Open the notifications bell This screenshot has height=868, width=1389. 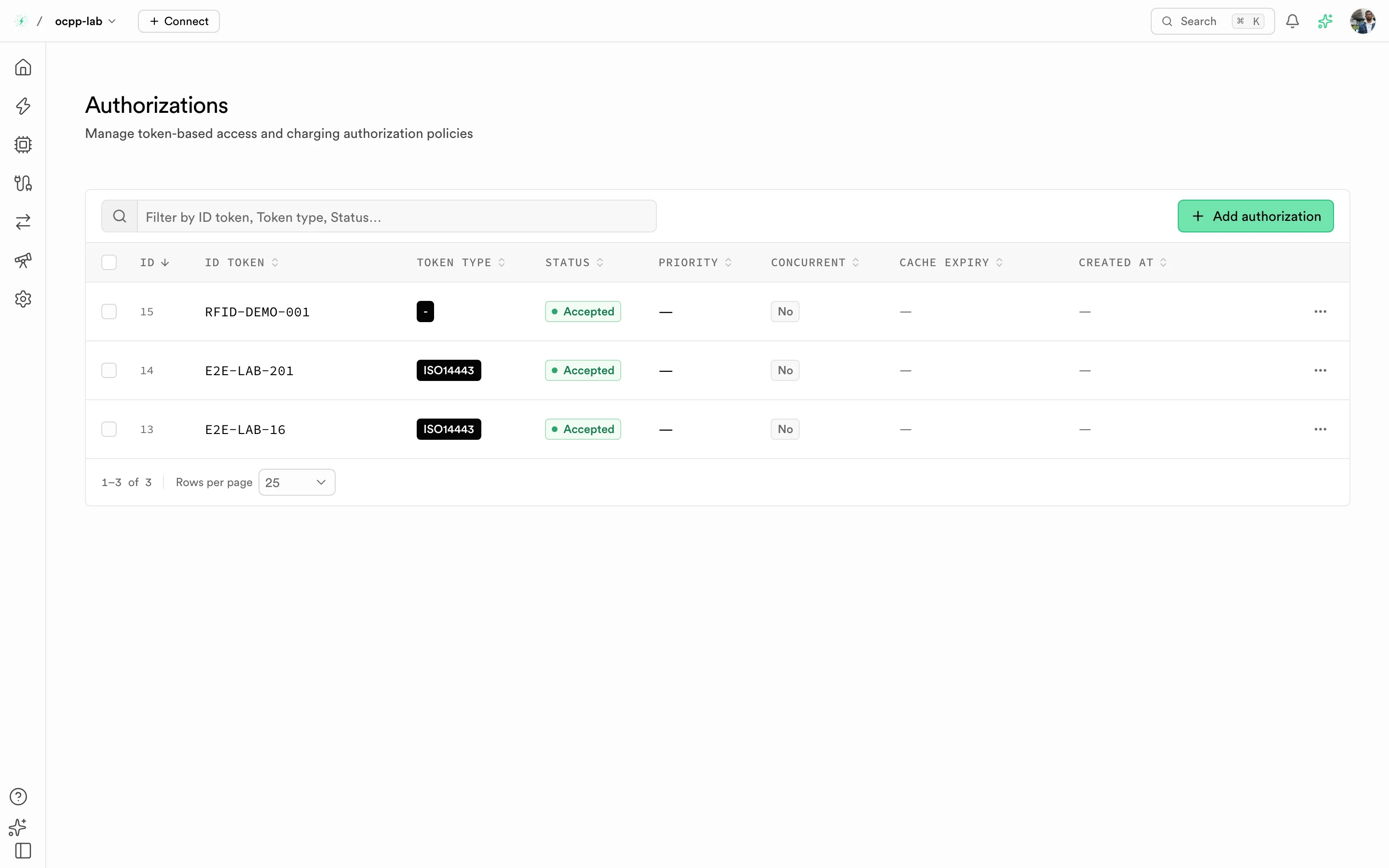[x=1292, y=21]
